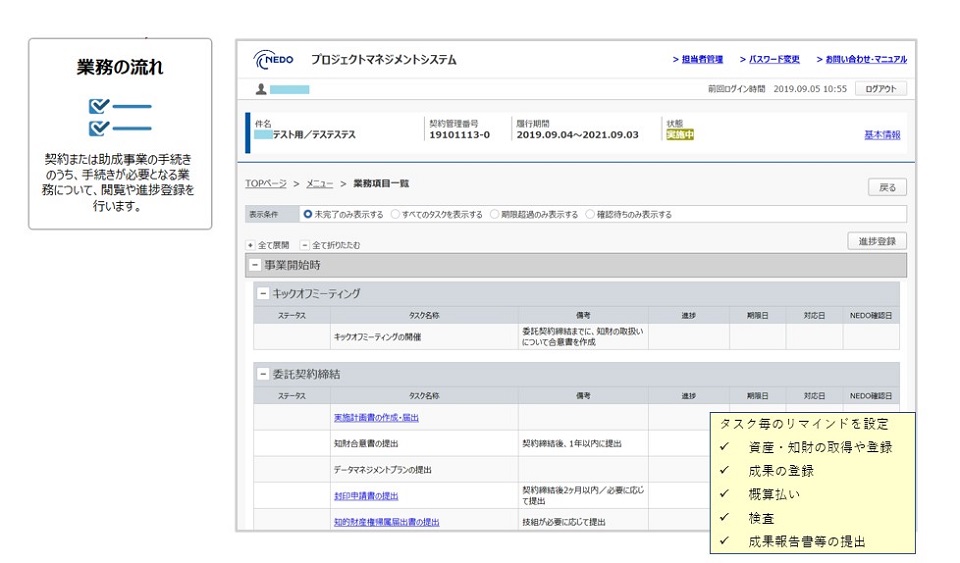
Task: Open the 基本情報 link
Action: (882, 135)
